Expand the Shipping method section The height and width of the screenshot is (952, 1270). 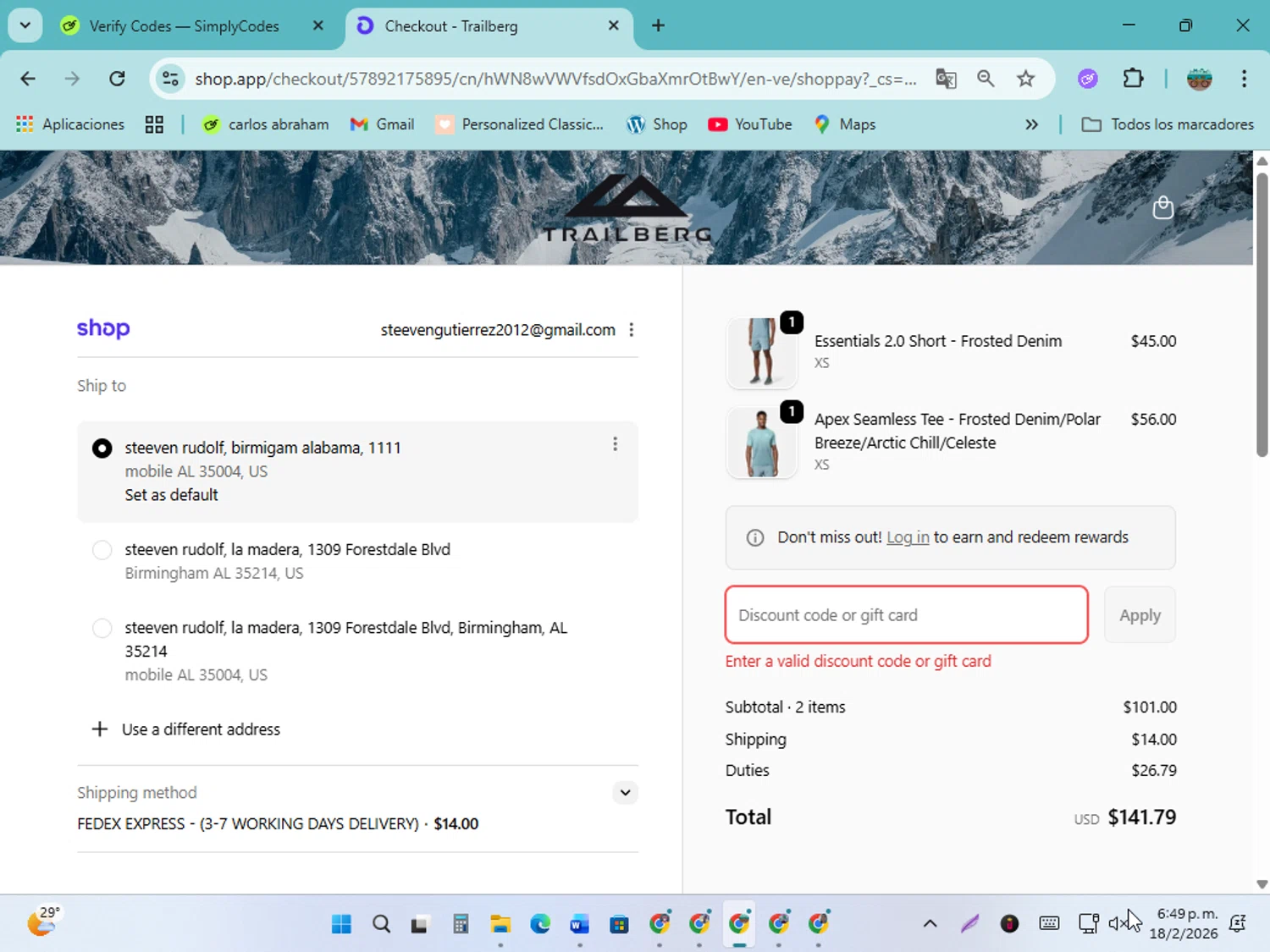click(x=625, y=793)
